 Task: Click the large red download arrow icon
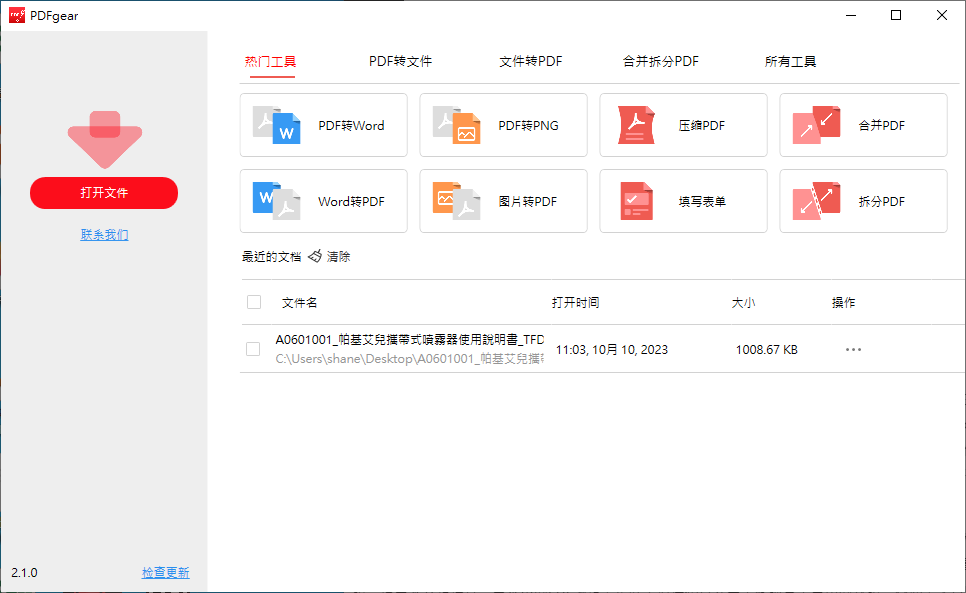105,139
